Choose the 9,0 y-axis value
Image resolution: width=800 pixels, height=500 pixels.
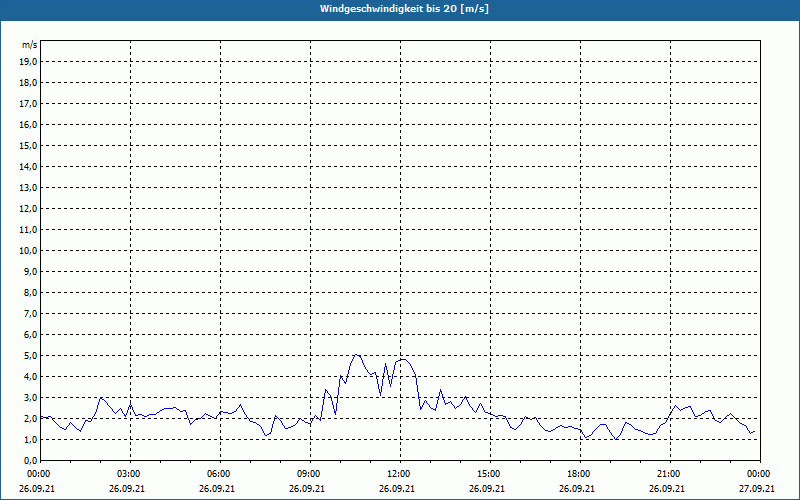coord(30,271)
